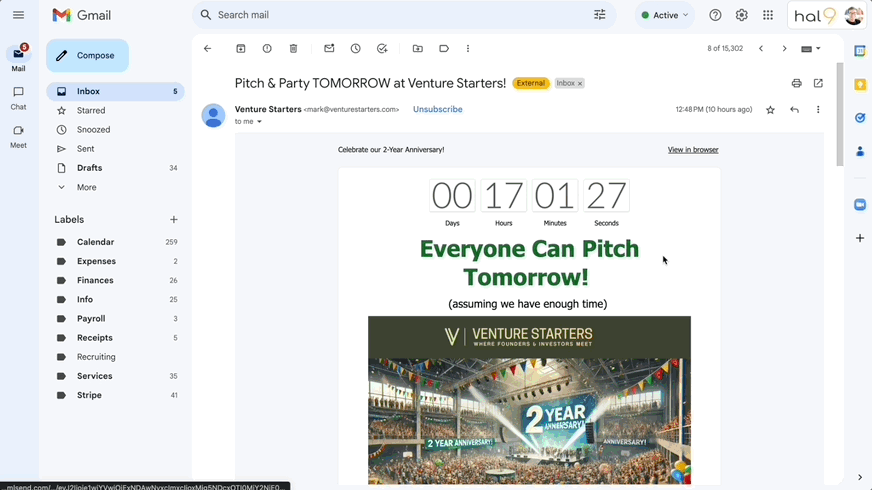Click the Compose button
Screen dimensions: 872x490
click(87, 56)
